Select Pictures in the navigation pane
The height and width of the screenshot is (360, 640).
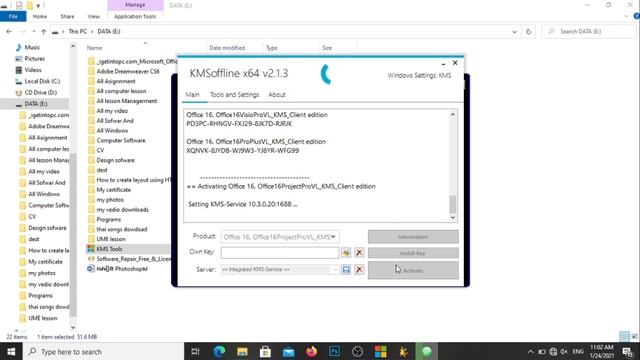[x=34, y=59]
